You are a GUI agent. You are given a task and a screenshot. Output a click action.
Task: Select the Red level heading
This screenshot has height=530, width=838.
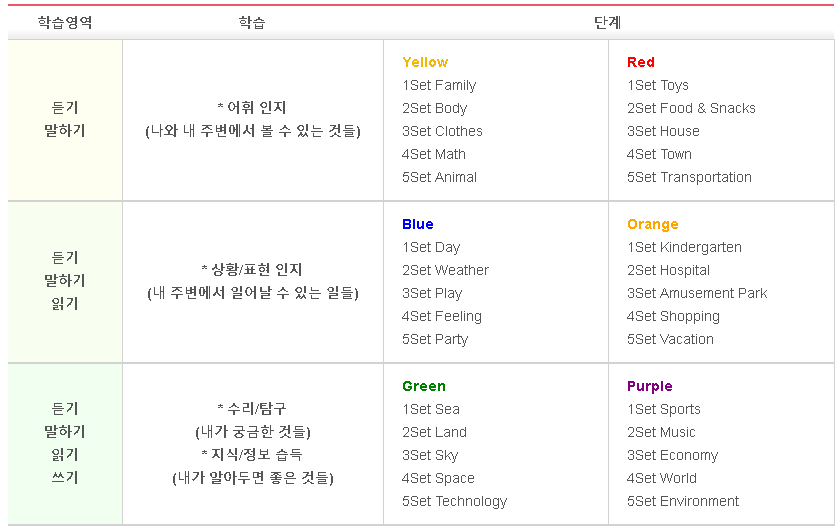coord(641,63)
